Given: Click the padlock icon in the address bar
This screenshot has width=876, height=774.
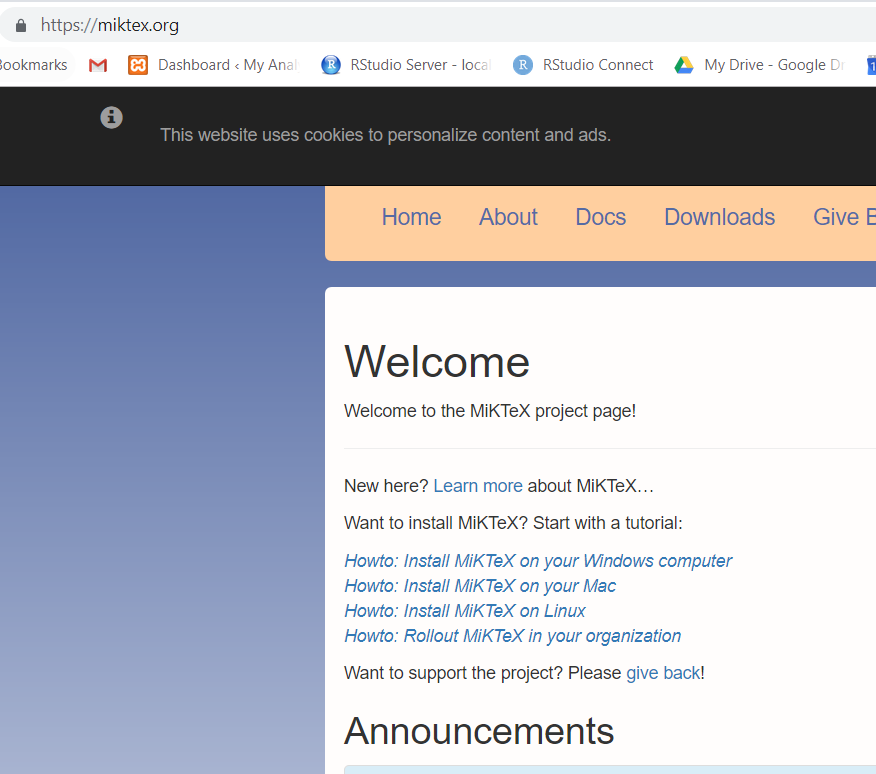Looking at the screenshot, I should 22,24.
